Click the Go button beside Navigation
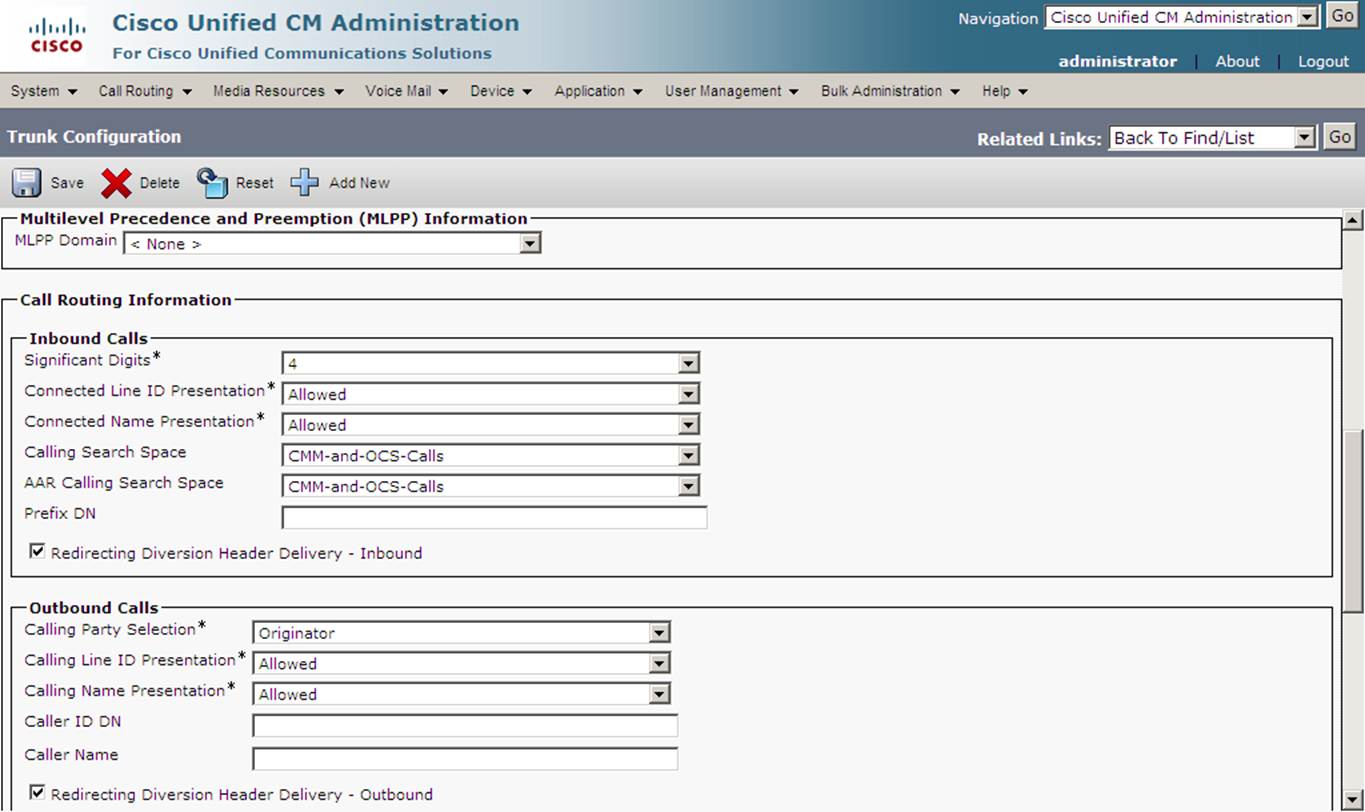 [1342, 17]
